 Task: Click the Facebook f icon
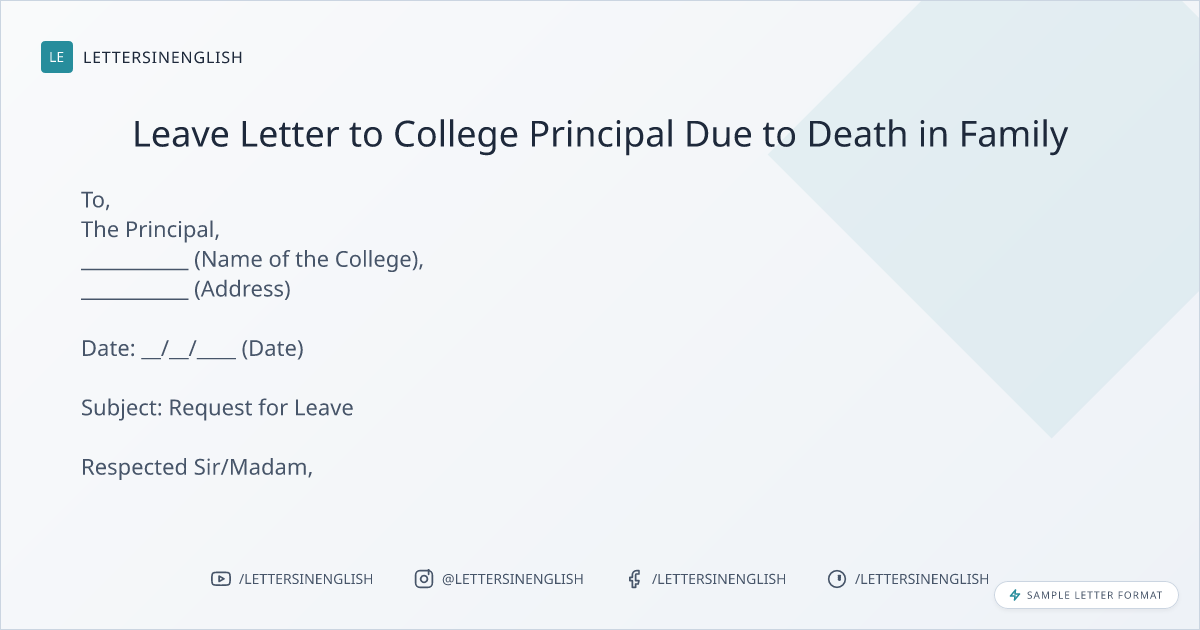click(634, 579)
